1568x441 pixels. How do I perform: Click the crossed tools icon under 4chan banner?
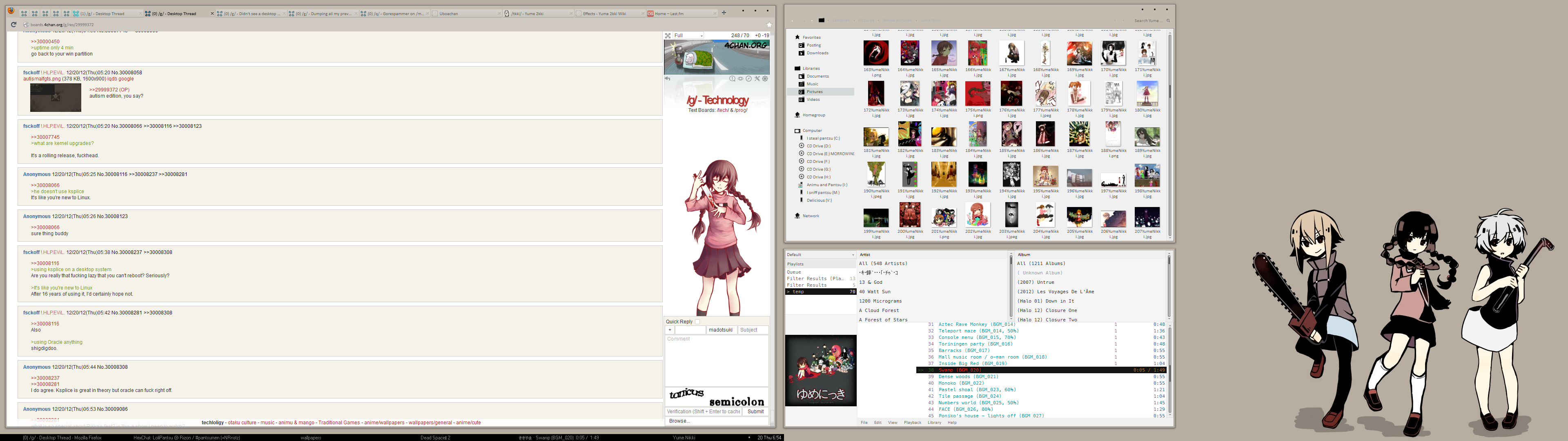(x=757, y=78)
